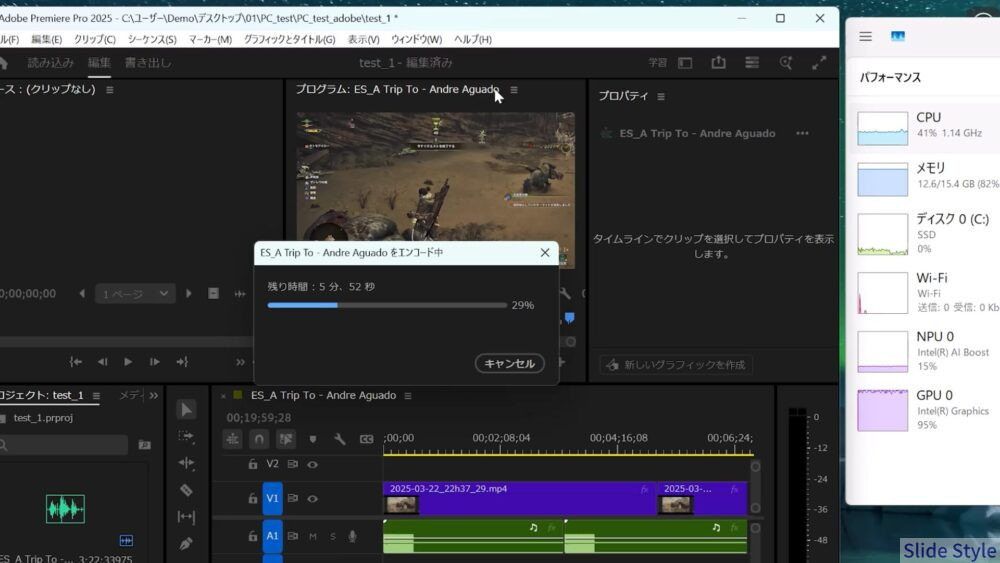Open the Properties panel options menu
This screenshot has height=563, width=1000.
tap(661, 96)
